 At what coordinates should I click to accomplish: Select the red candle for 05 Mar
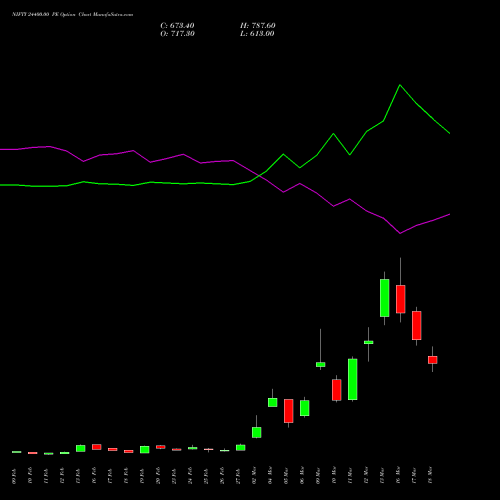[288, 411]
